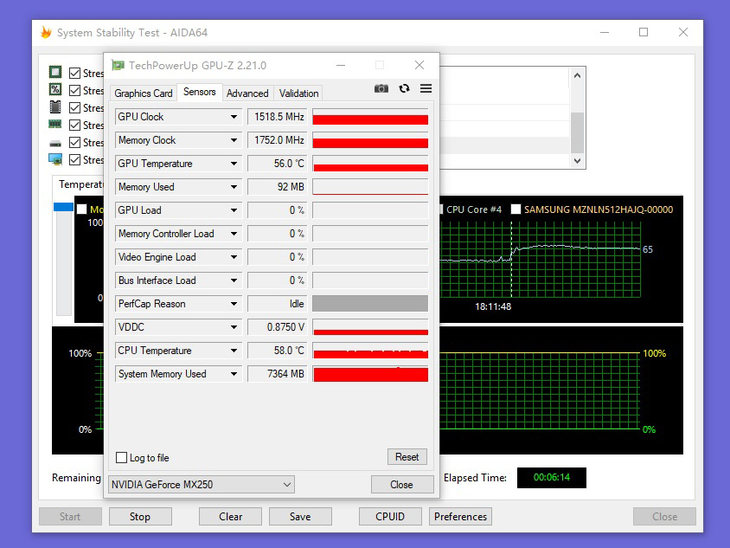This screenshot has width=730, height=548.
Task: Click the Stop button in AIDA64
Action: 140,517
